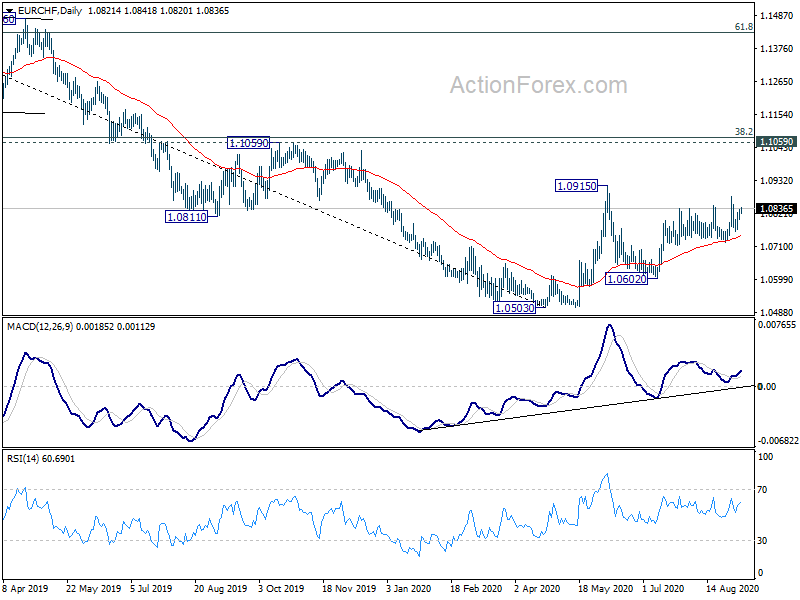The image size is (800, 600).
Task: Click the chart dropdown triangle beside EURCHF
Action: (10, 10)
